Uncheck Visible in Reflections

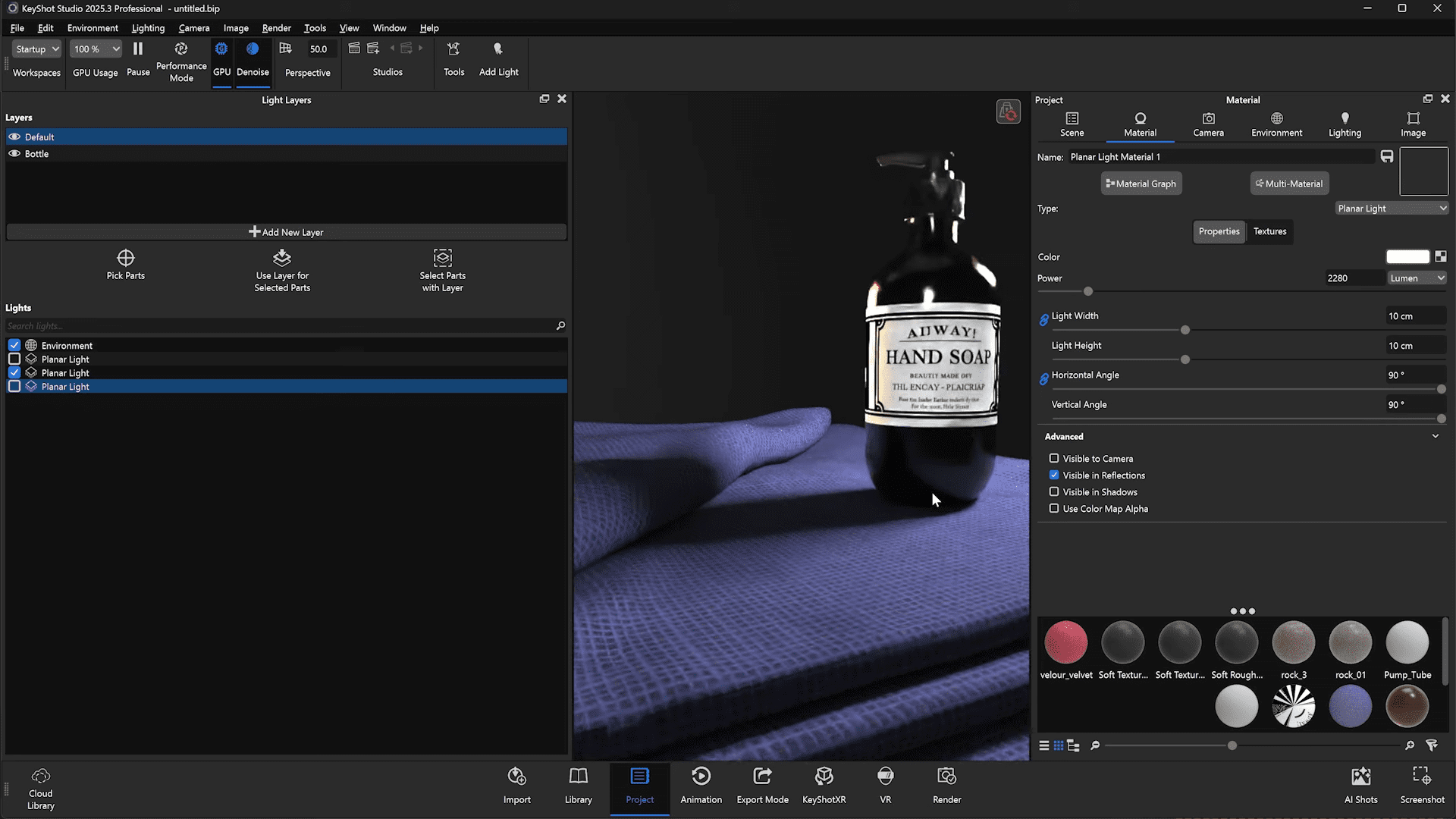click(1054, 475)
